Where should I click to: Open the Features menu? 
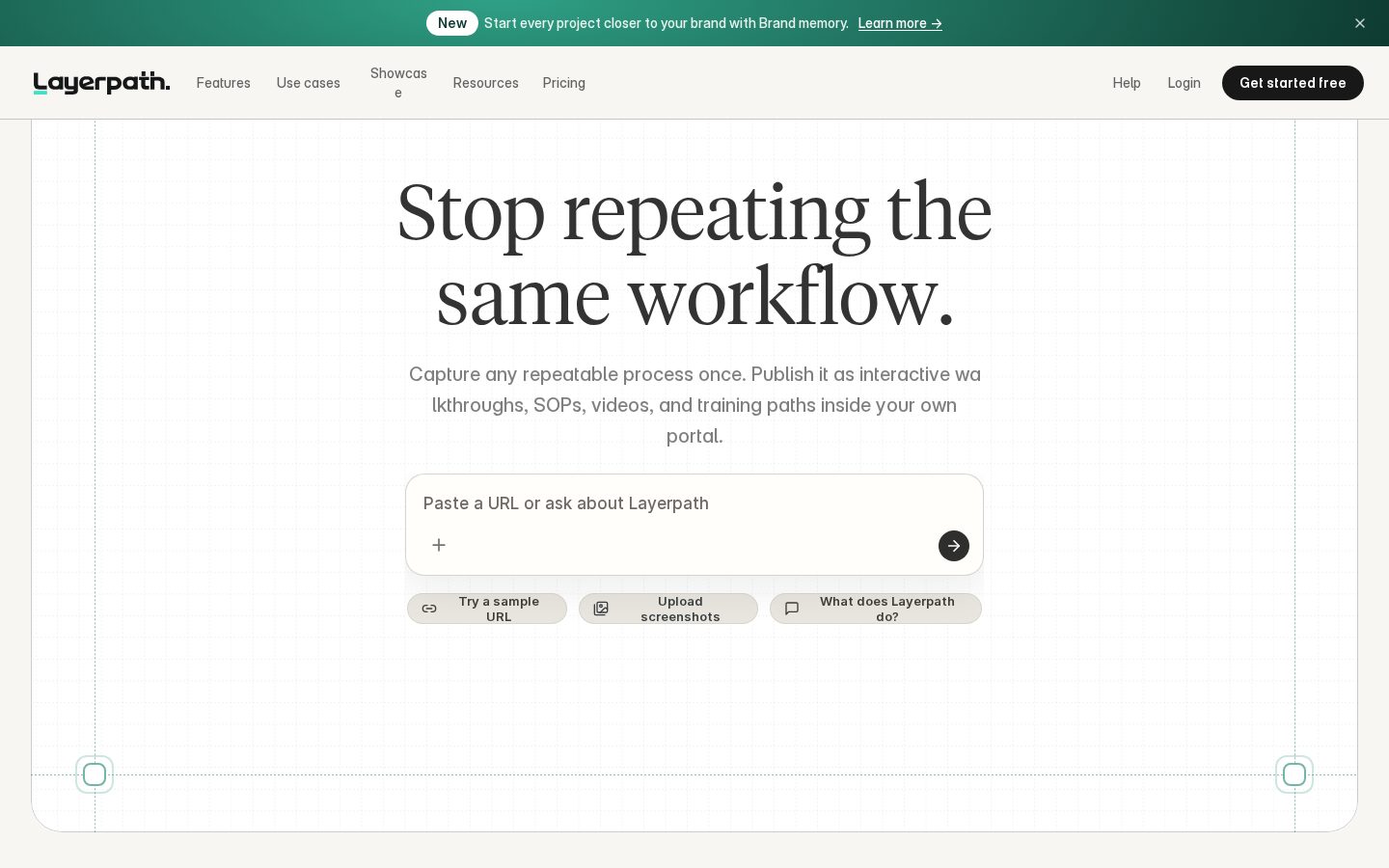click(x=224, y=83)
